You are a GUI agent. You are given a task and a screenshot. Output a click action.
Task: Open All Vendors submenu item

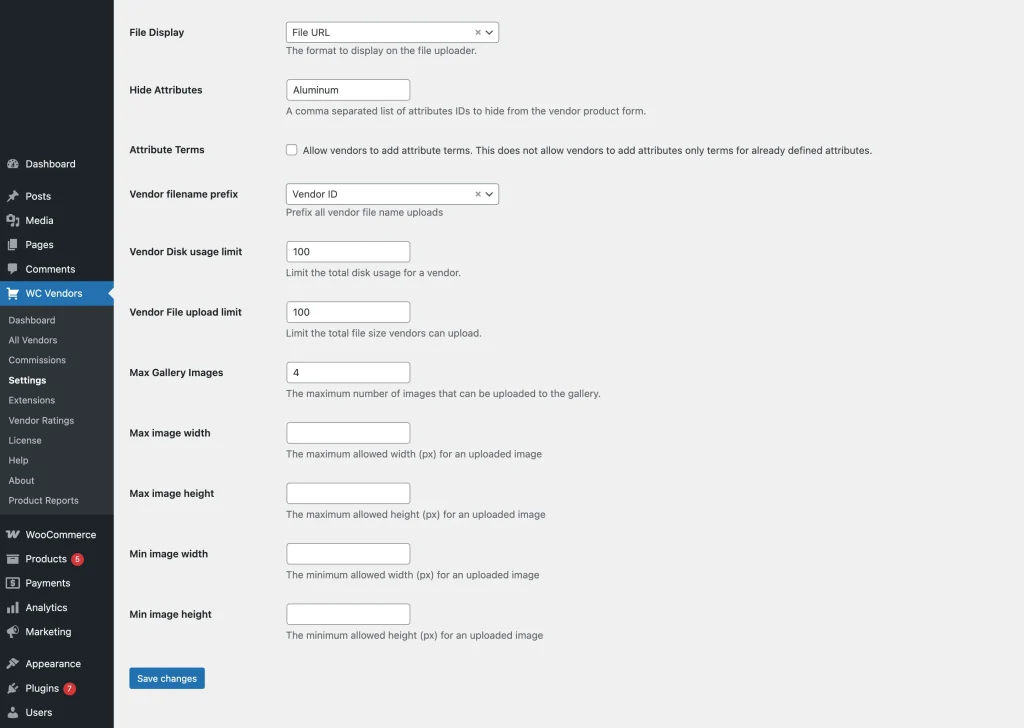pyautogui.click(x=33, y=340)
